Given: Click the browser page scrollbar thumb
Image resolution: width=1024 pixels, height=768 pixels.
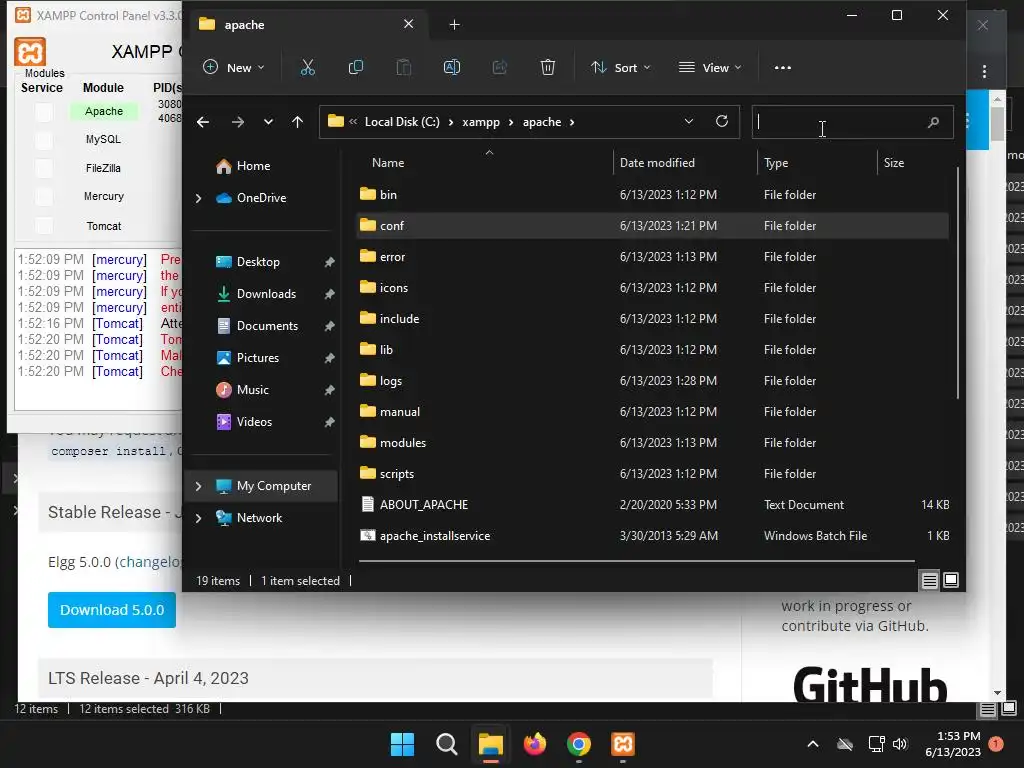Looking at the screenshot, I should [x=997, y=123].
